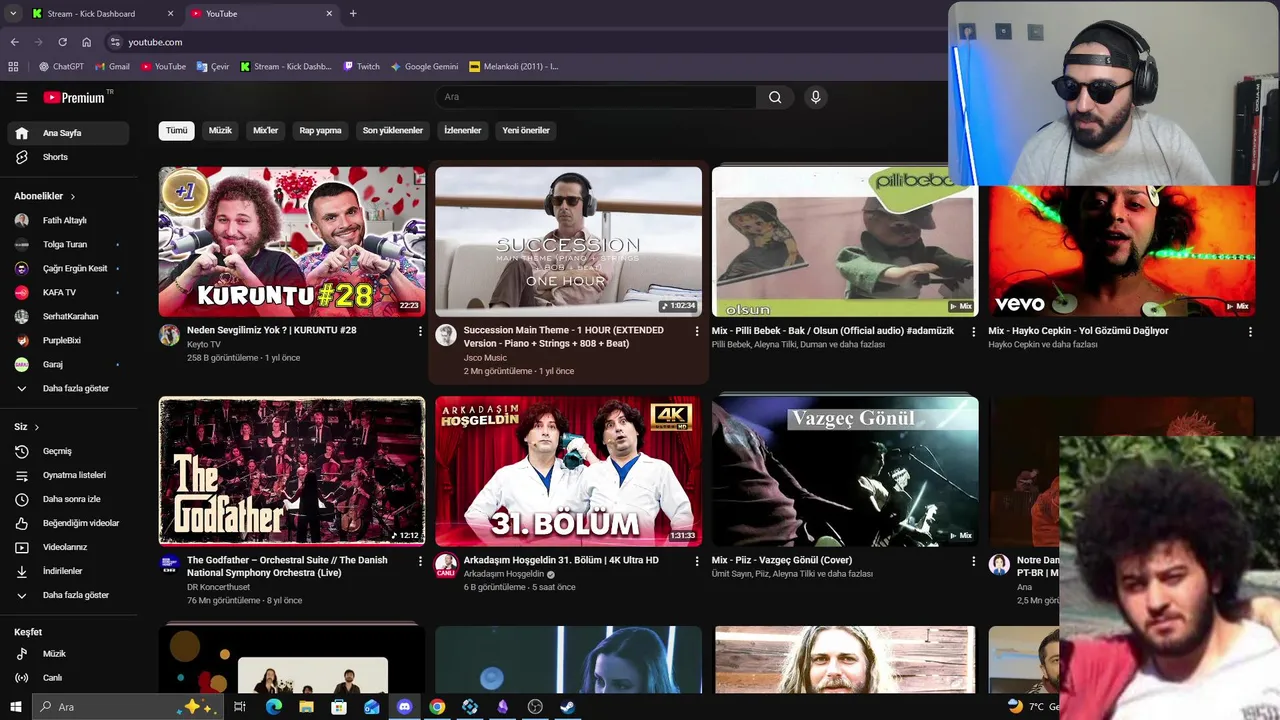
Task: Open the Garaj subscription
Action: point(68,364)
